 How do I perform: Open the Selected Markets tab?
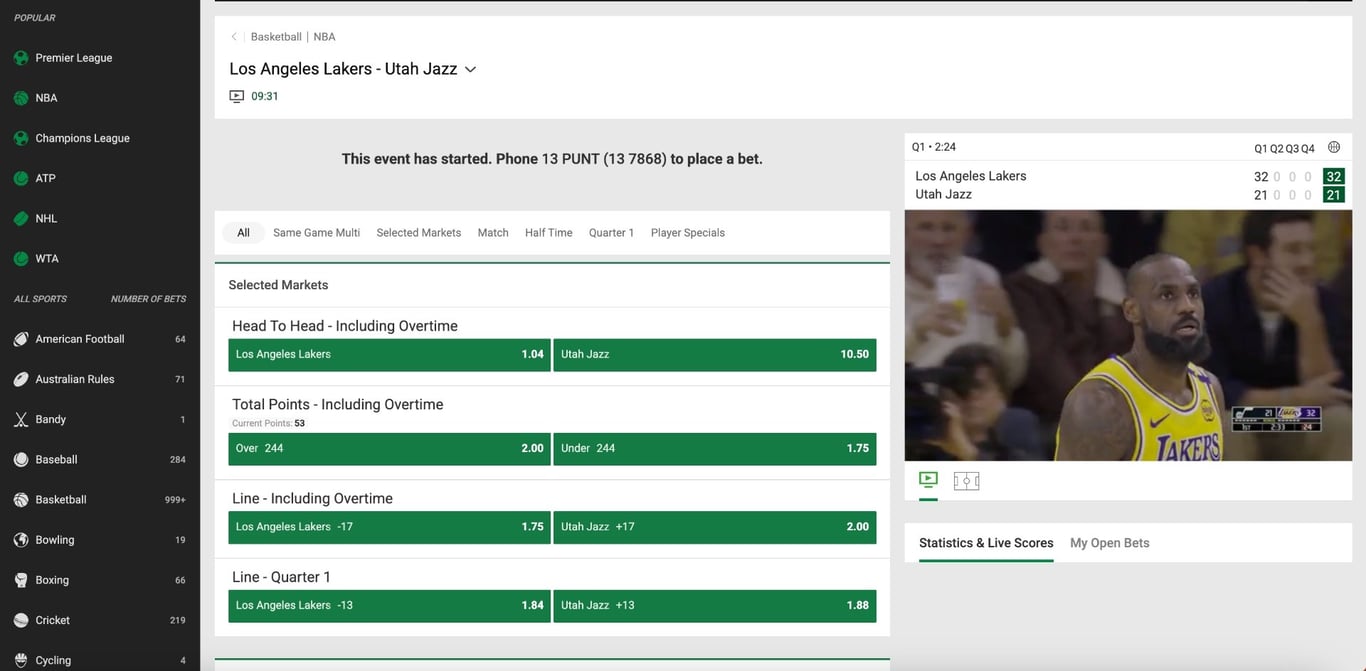[x=418, y=233]
